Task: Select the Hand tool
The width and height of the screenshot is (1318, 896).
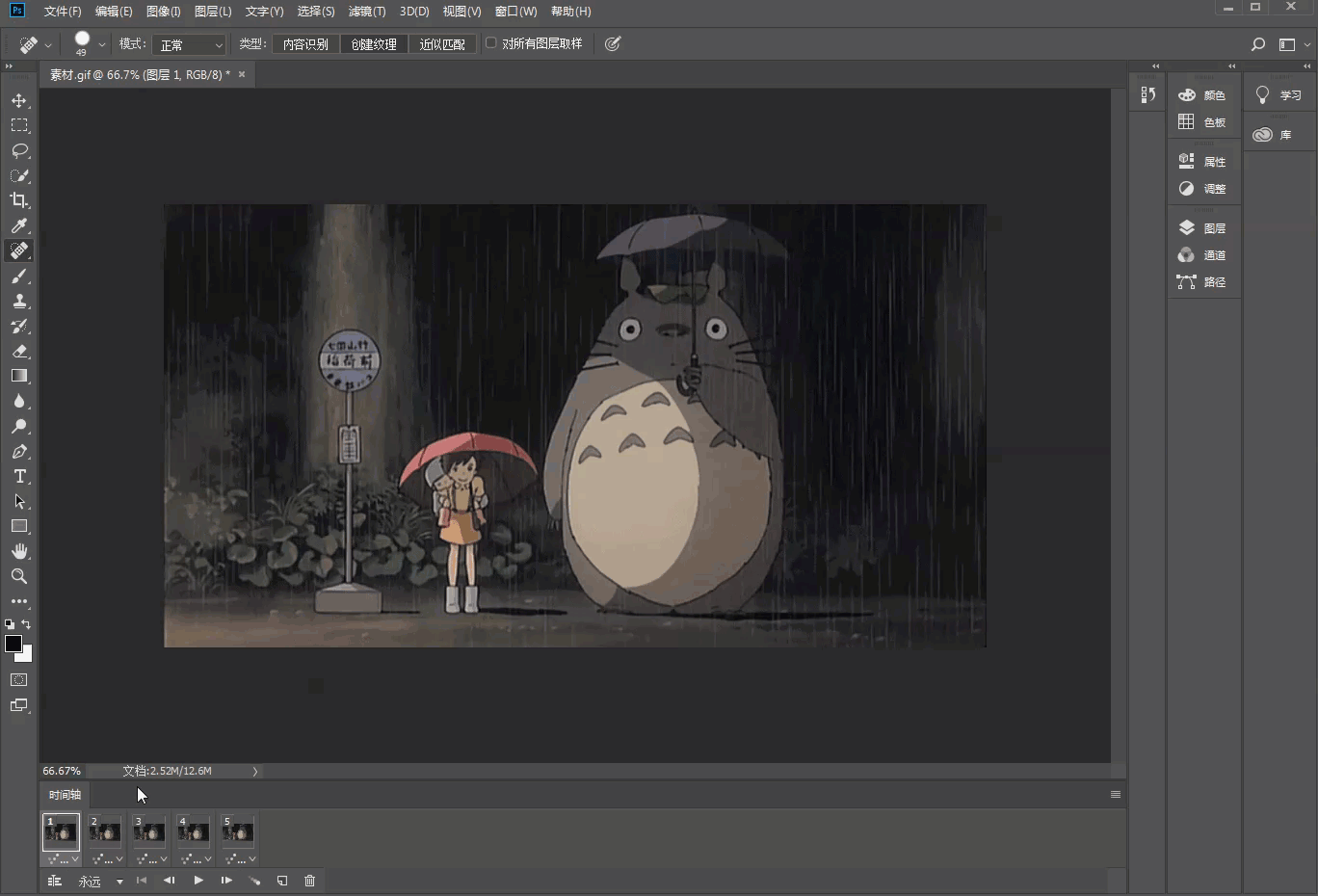Action: (x=19, y=551)
